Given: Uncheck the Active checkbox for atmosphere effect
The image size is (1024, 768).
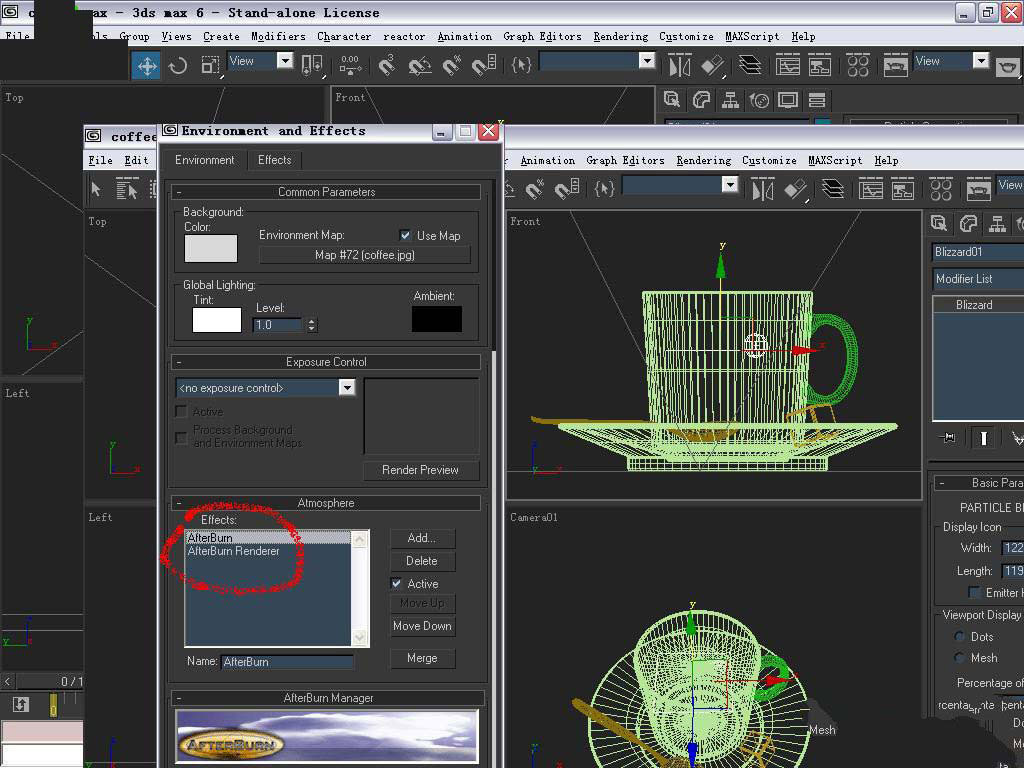Looking at the screenshot, I should tap(397, 583).
